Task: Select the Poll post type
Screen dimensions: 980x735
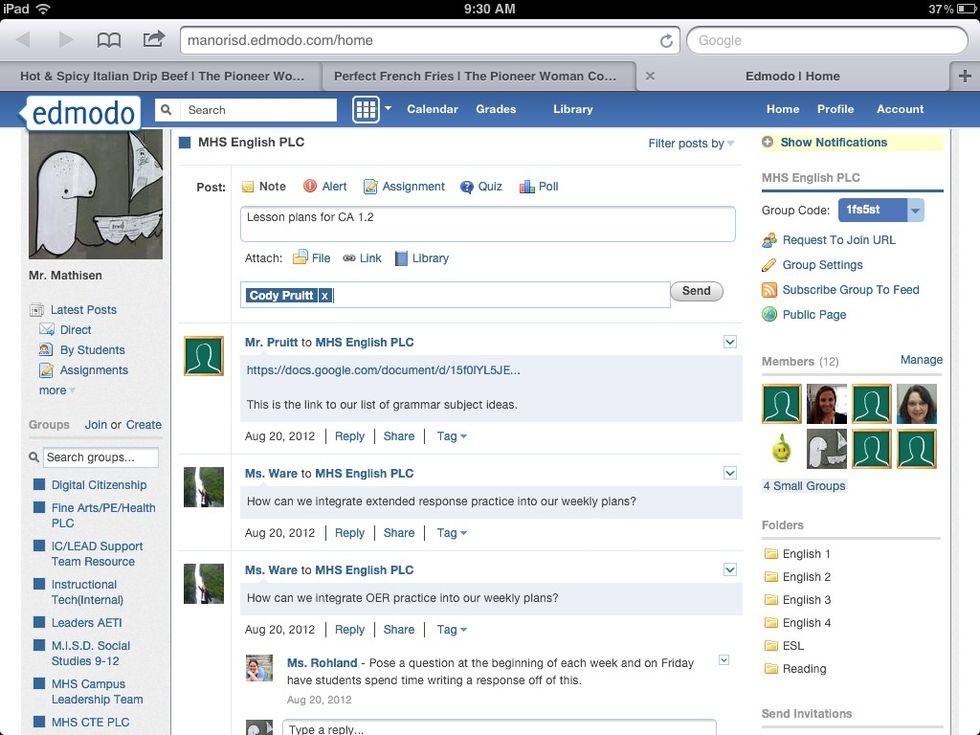Action: 539,186
